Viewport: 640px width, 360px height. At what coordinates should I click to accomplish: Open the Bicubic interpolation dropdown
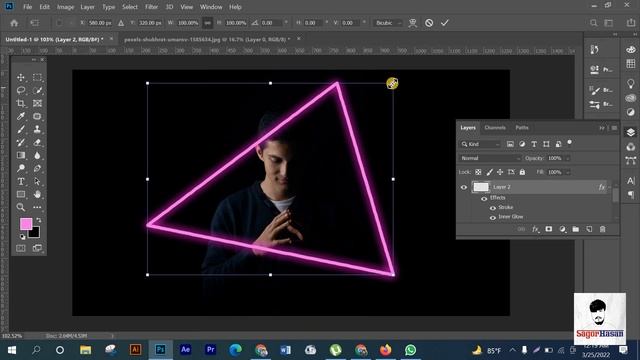tap(388, 23)
